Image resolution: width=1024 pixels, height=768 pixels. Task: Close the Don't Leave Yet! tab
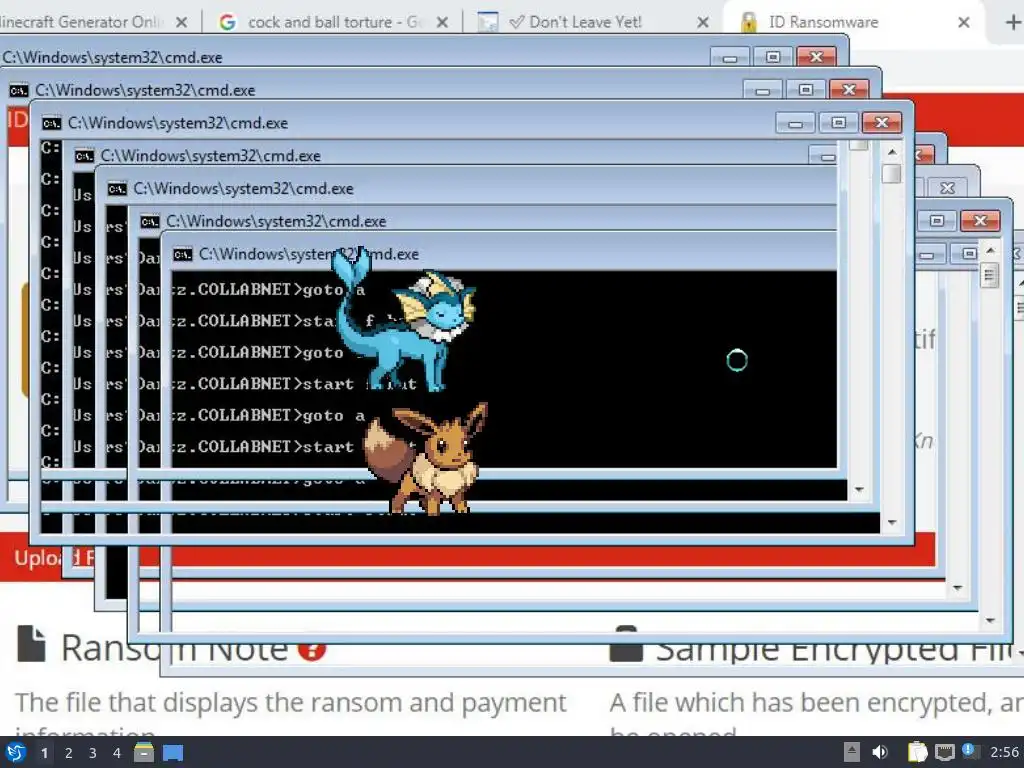tap(703, 22)
